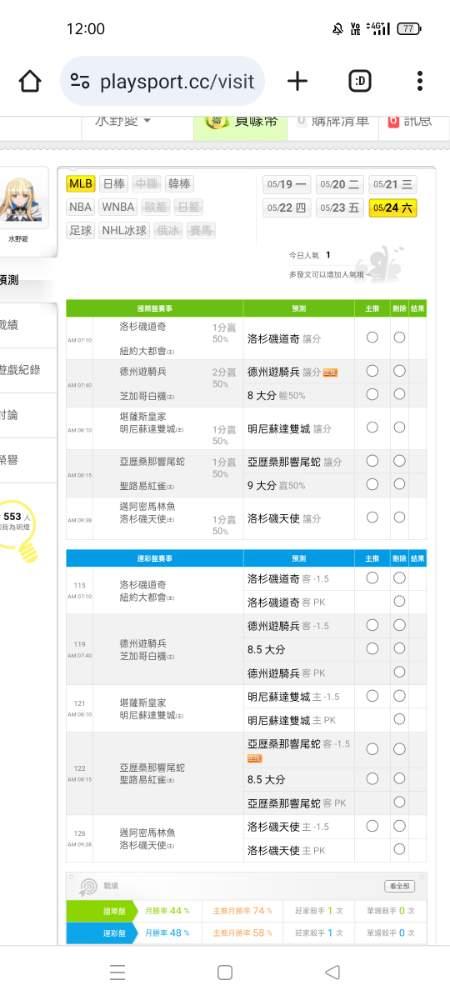The image size is (450, 1000).
Task: Click 主推月勝率 74% value
Action: pos(243,911)
